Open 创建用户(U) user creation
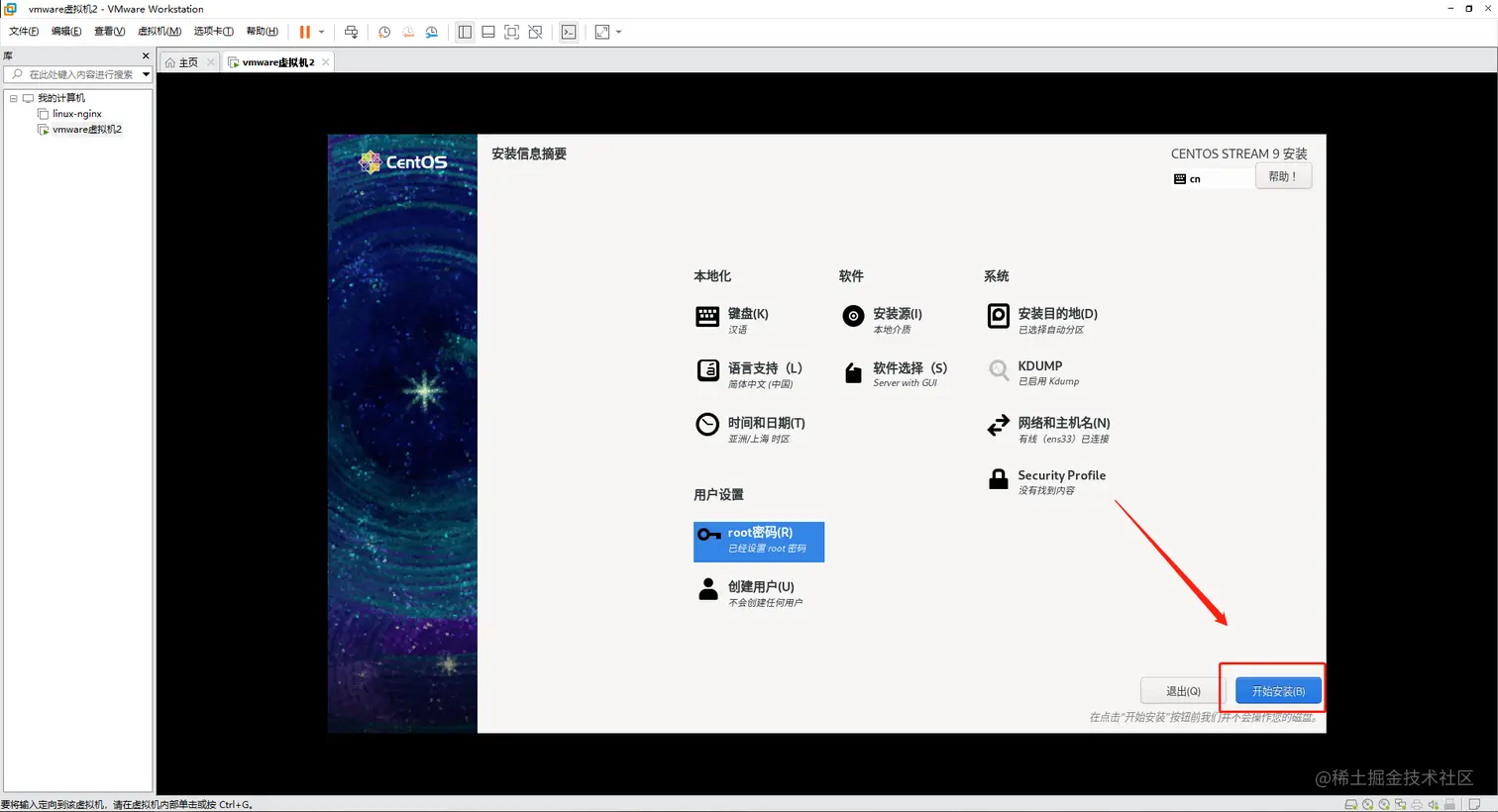Screen dimensions: 1498x812 751,593
